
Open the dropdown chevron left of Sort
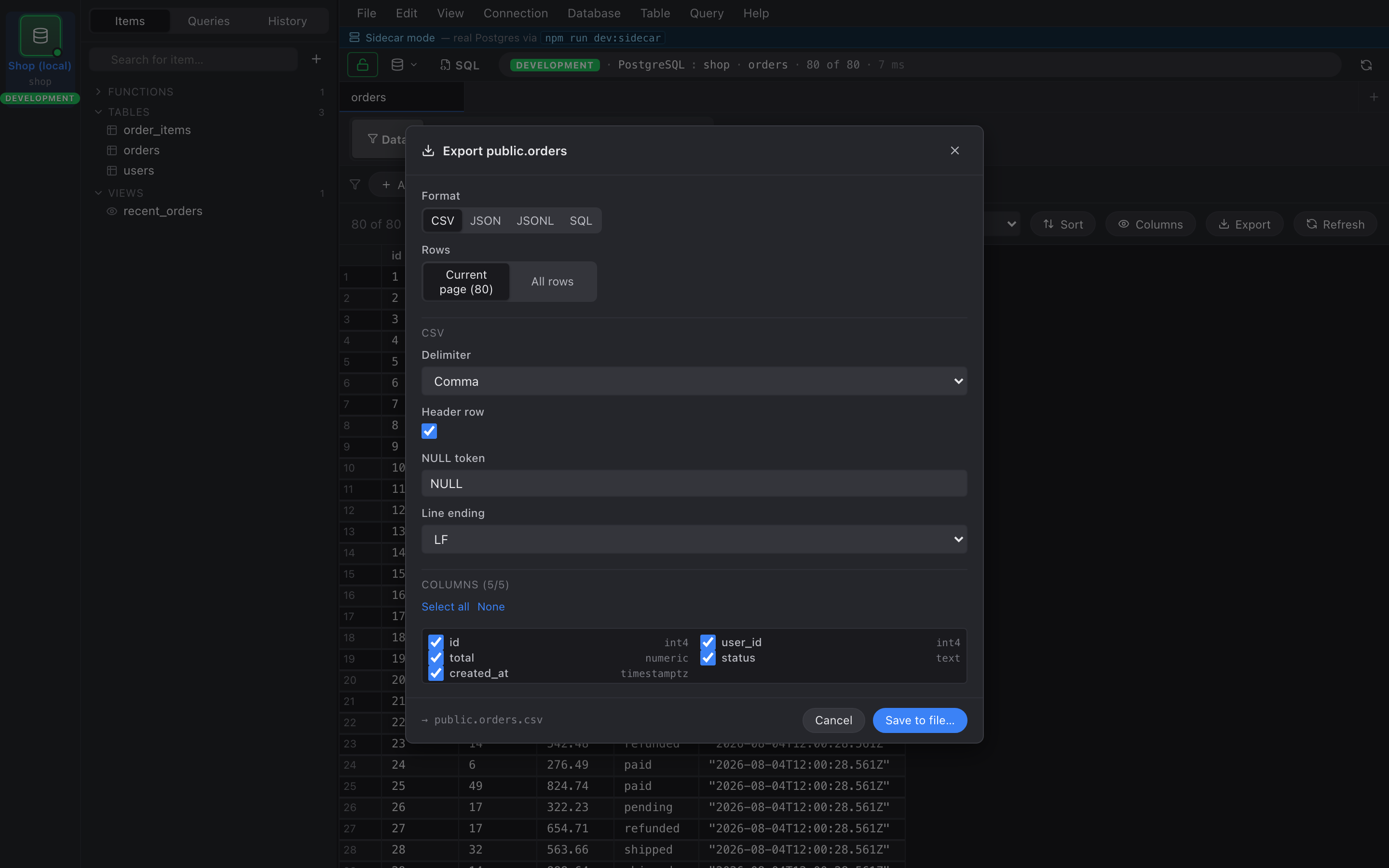1011,224
